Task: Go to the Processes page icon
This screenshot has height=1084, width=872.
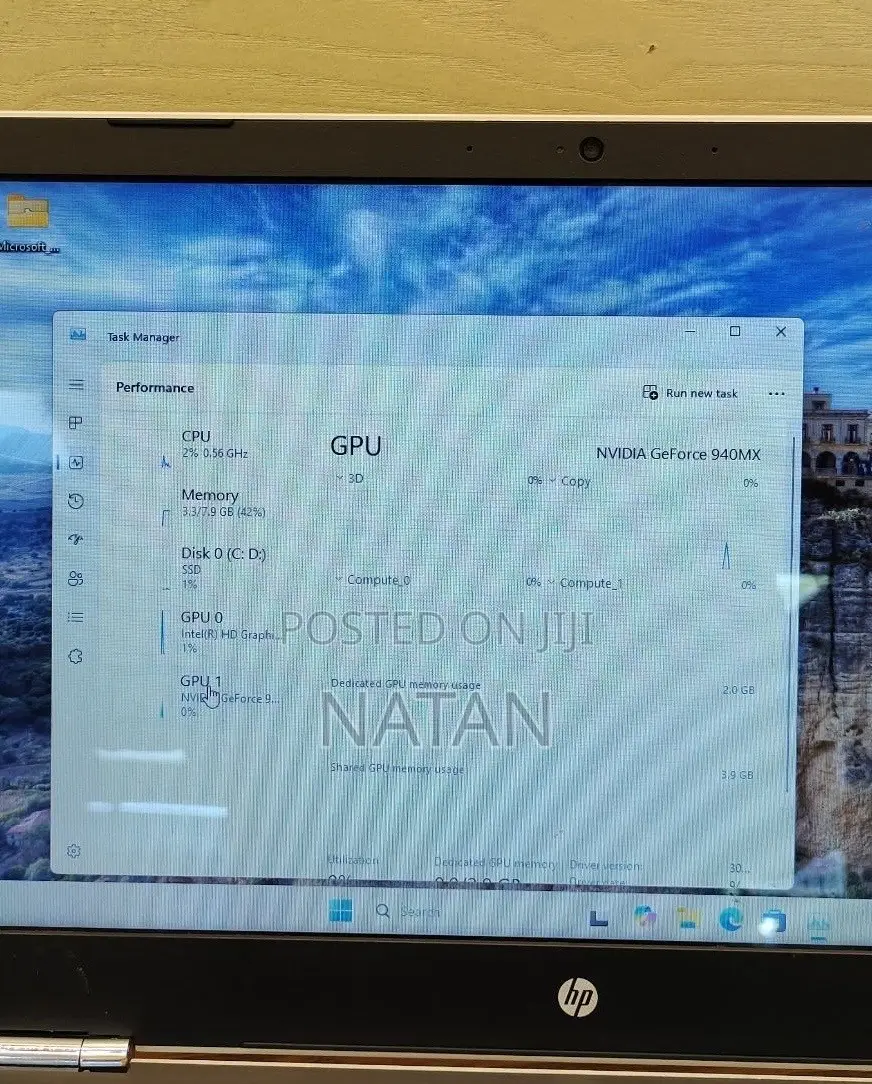Action: coord(76,422)
